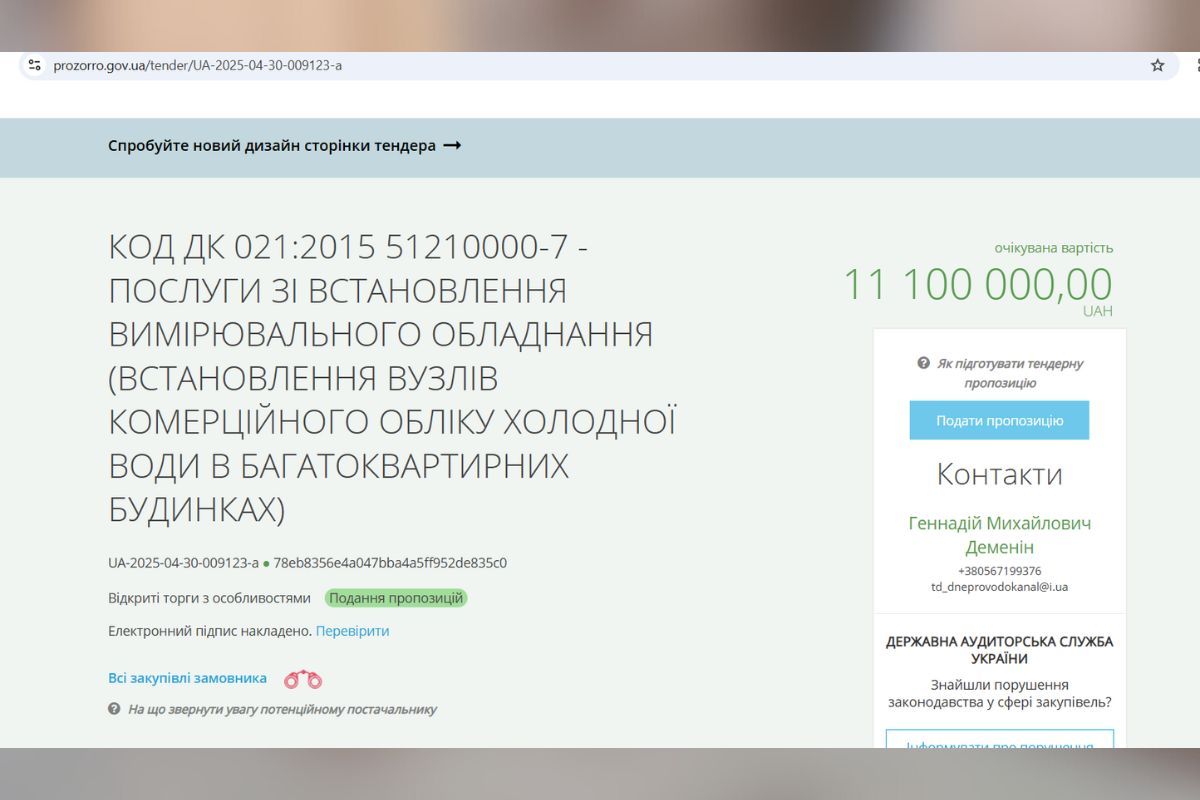Open "Всі закупівлі замовника" link
The height and width of the screenshot is (800, 1200).
[187, 678]
